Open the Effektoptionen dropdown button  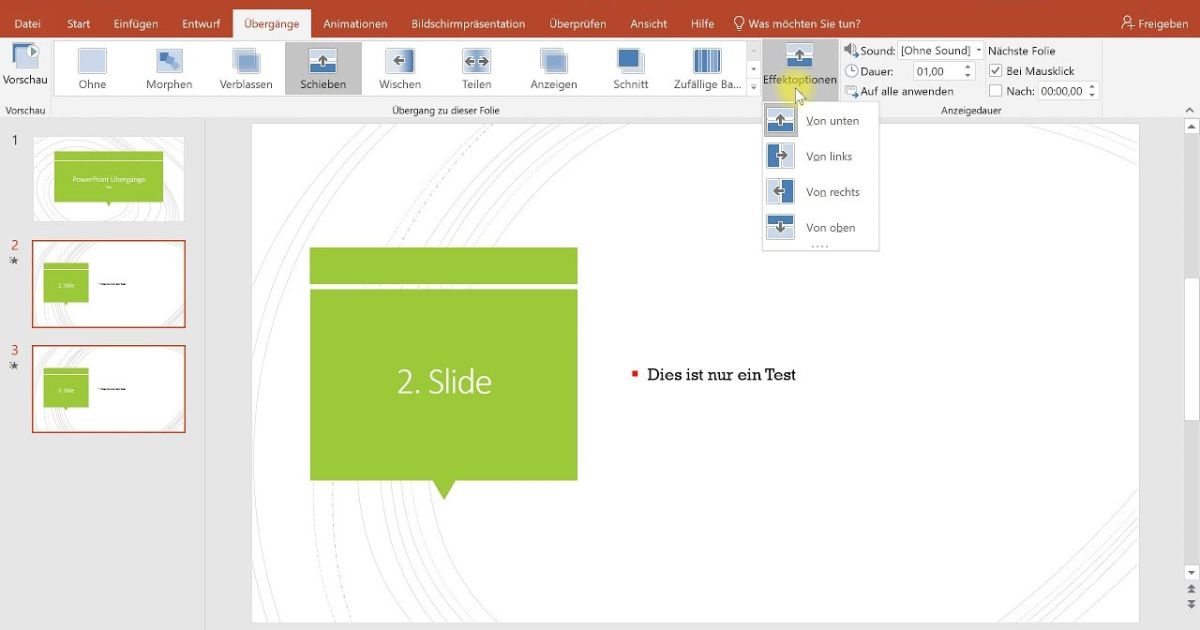click(x=799, y=68)
